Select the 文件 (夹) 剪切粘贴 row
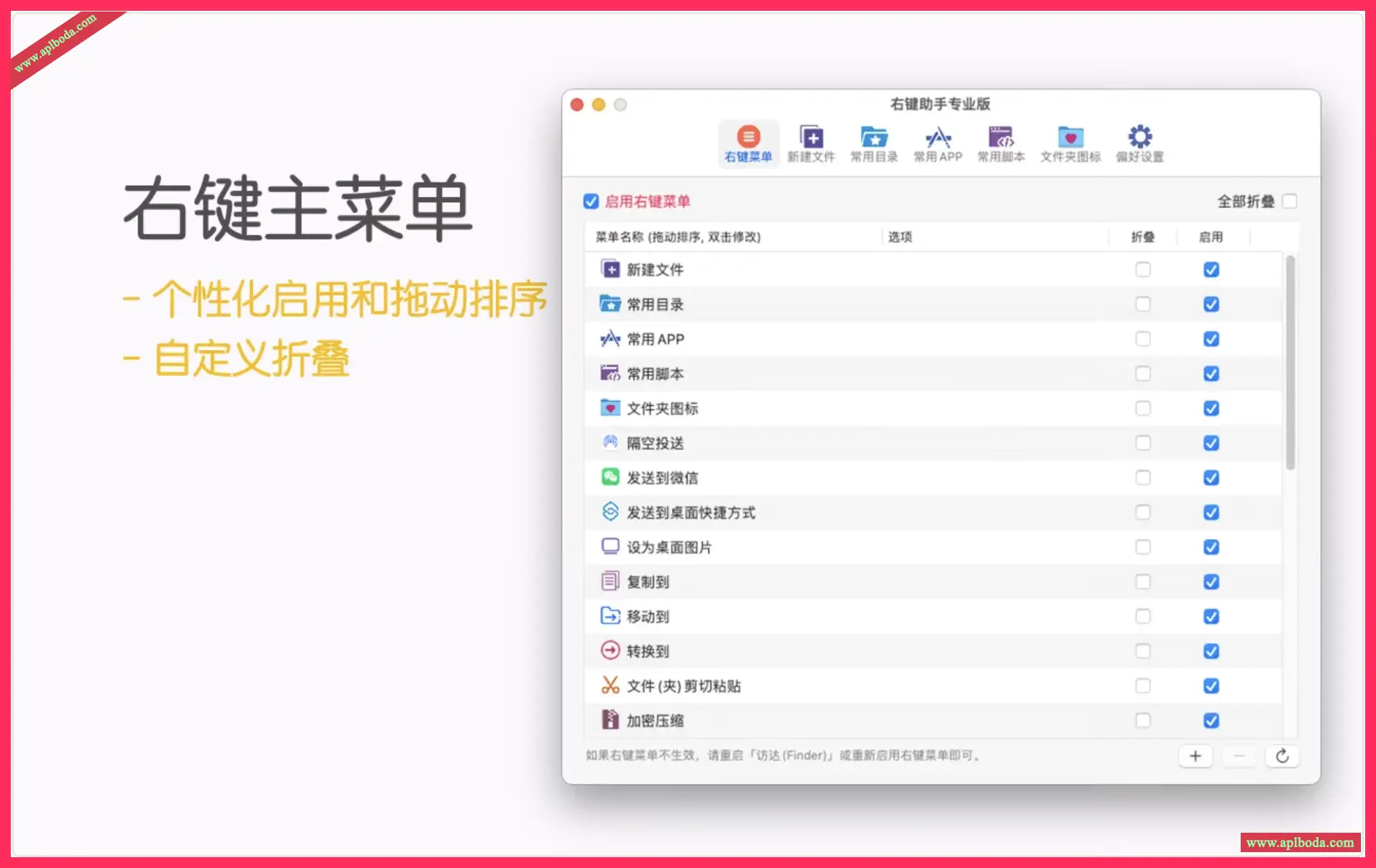1376x868 pixels. point(684,686)
